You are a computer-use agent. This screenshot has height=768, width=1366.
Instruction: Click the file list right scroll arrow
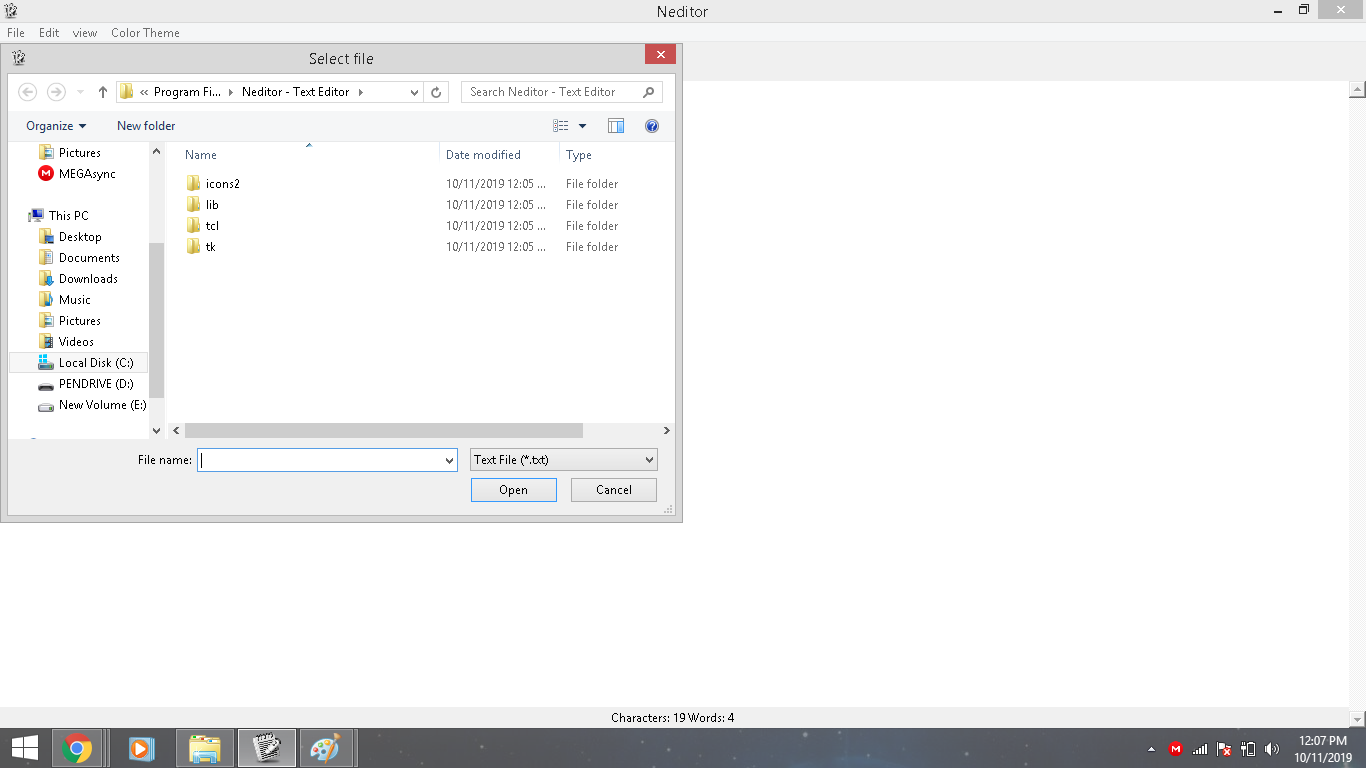pyautogui.click(x=667, y=431)
